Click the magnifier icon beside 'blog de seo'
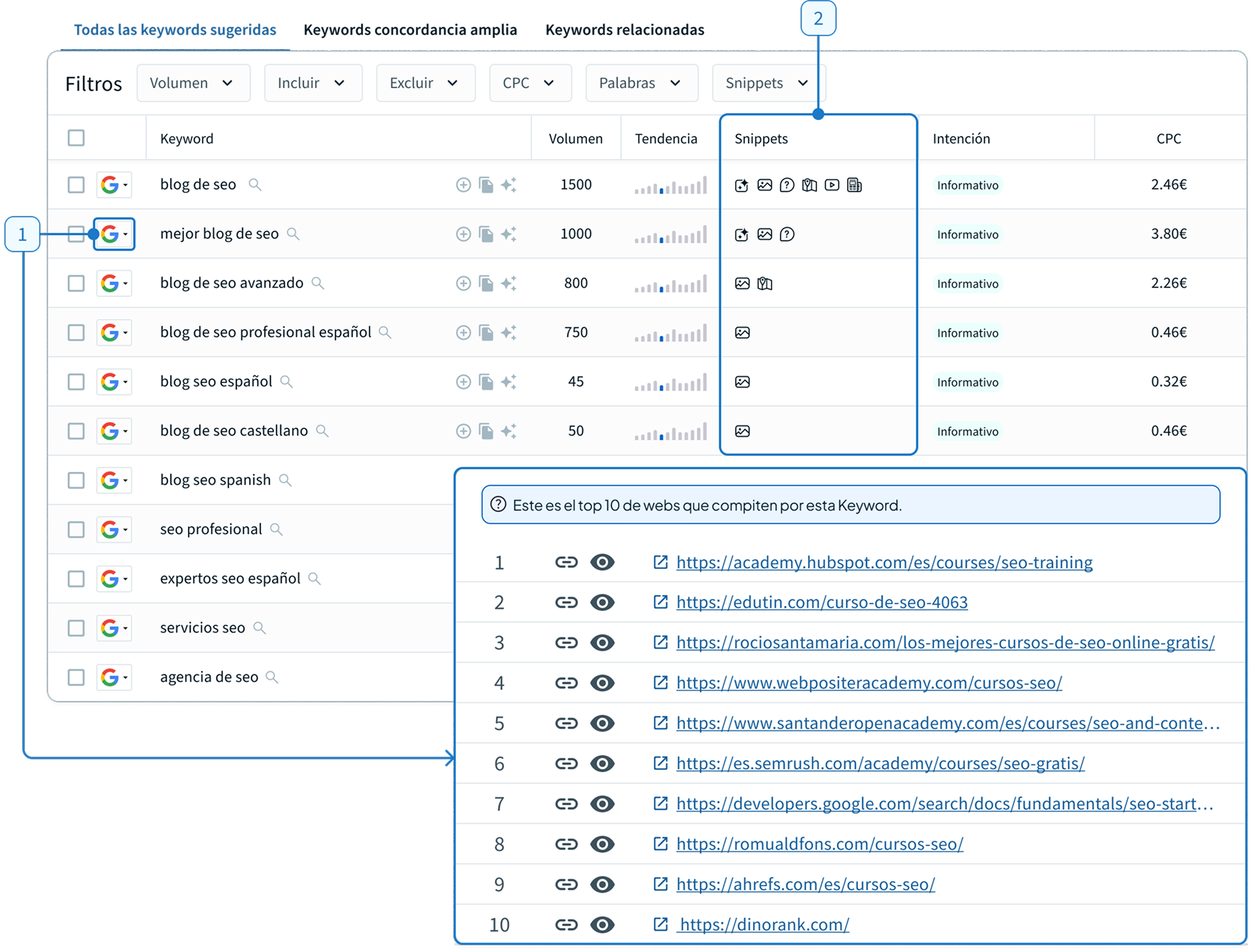Image resolution: width=1252 pixels, height=952 pixels. pyautogui.click(x=255, y=185)
